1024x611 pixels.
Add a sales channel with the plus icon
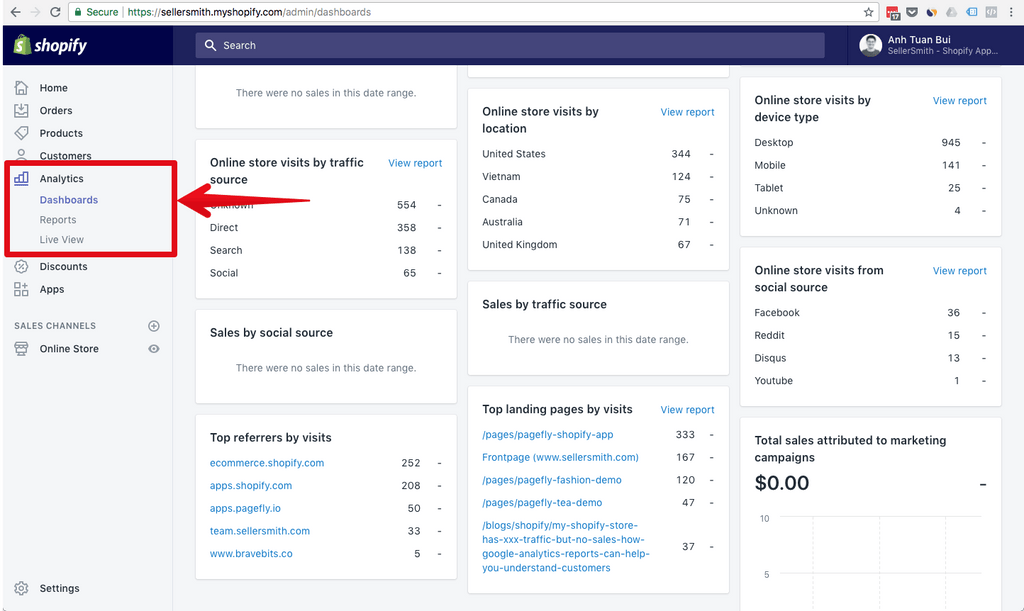[154, 326]
